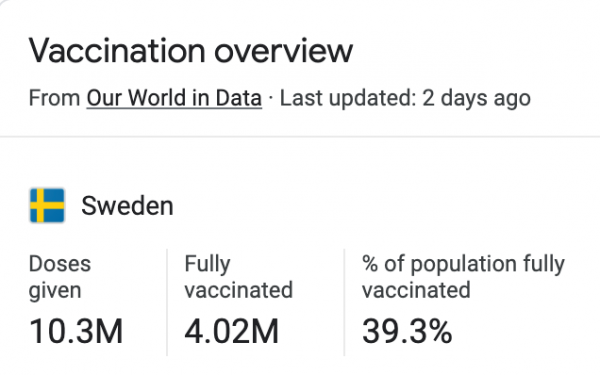The height and width of the screenshot is (375, 600).
Task: Open the Our World in Data link
Action: point(174,98)
